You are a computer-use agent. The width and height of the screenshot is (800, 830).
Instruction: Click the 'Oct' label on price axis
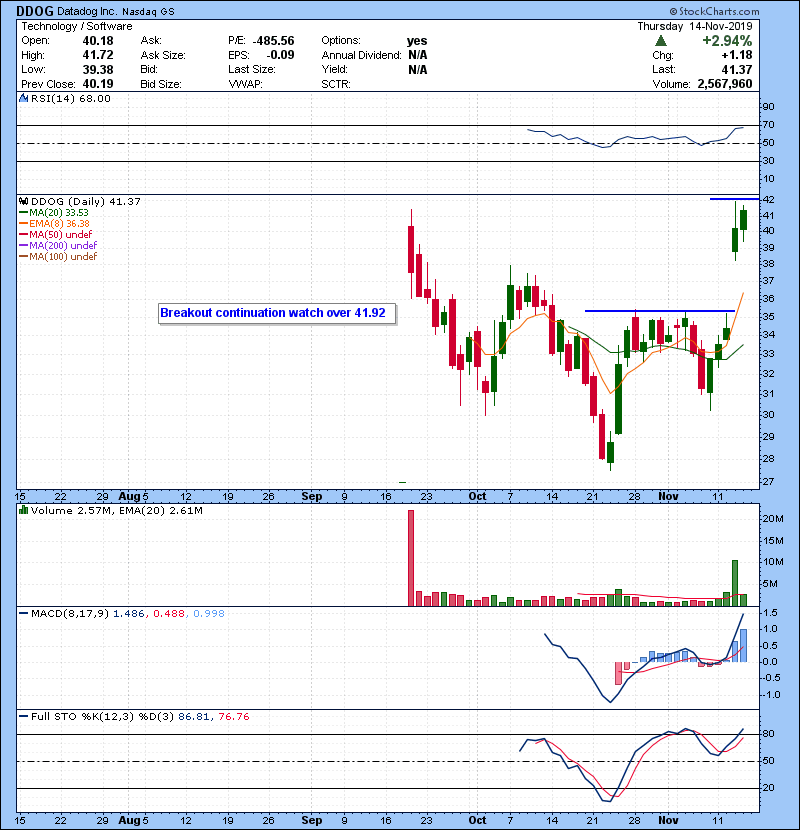click(x=477, y=497)
